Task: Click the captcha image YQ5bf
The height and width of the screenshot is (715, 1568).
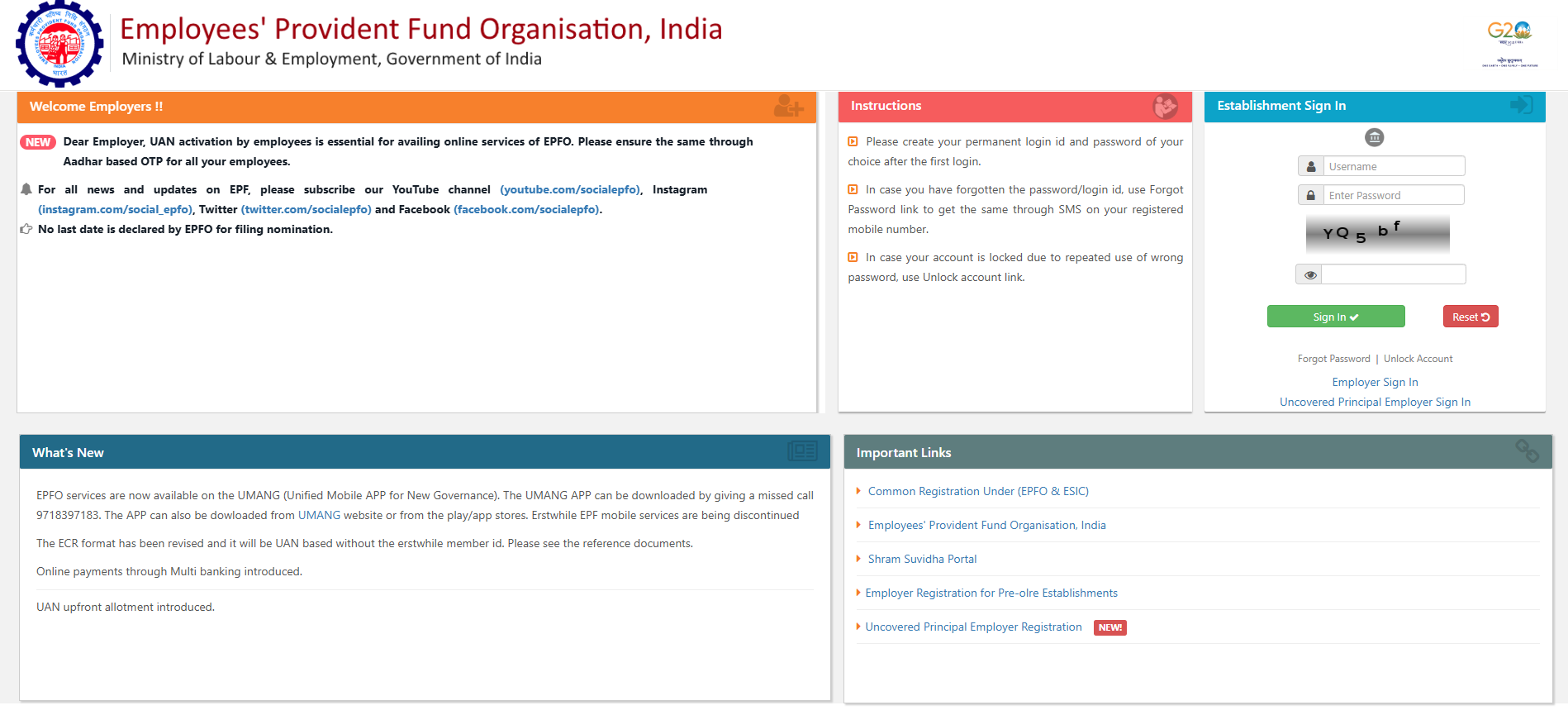Action: pos(1377,234)
